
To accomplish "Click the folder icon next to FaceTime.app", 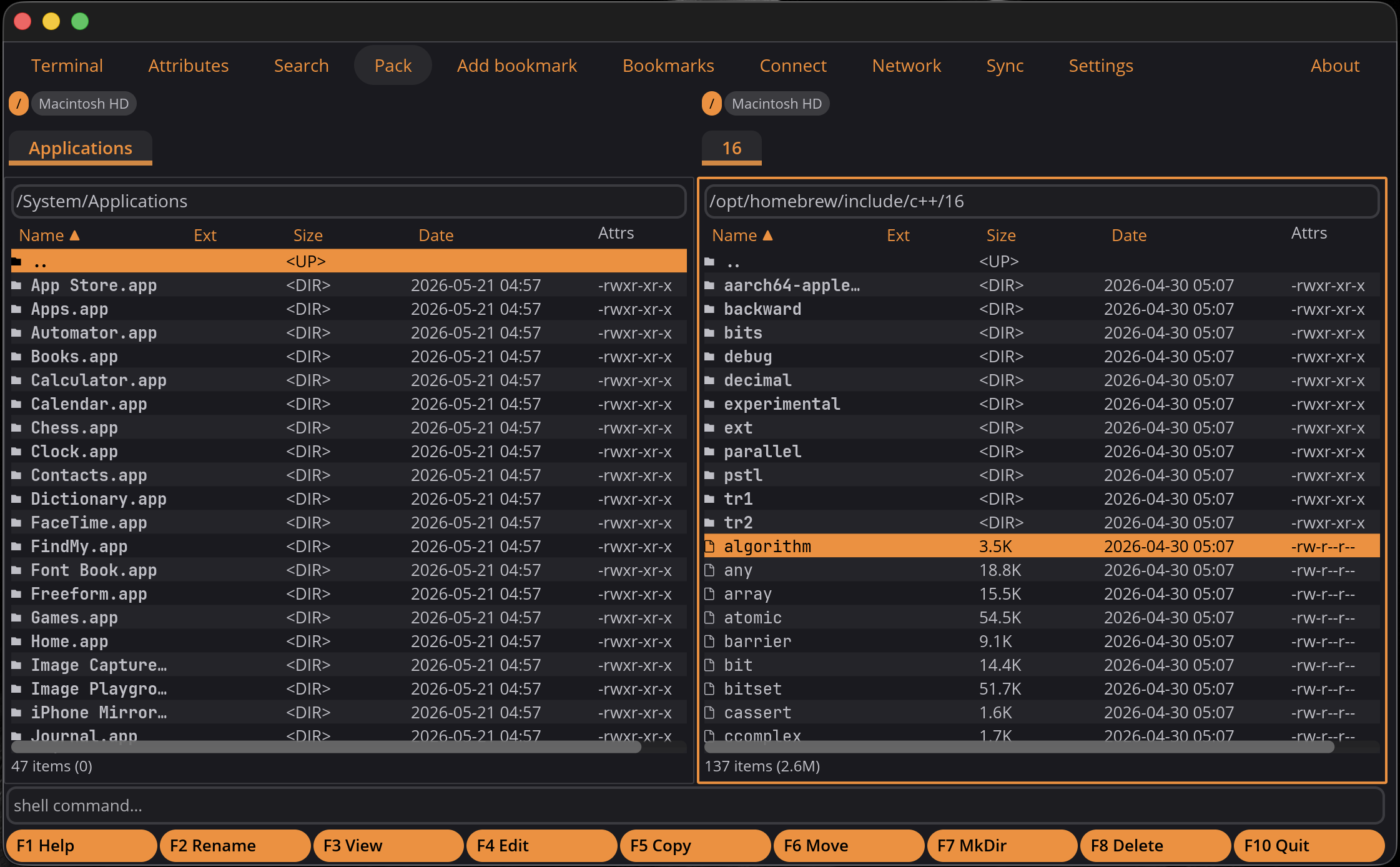I will [17, 523].
